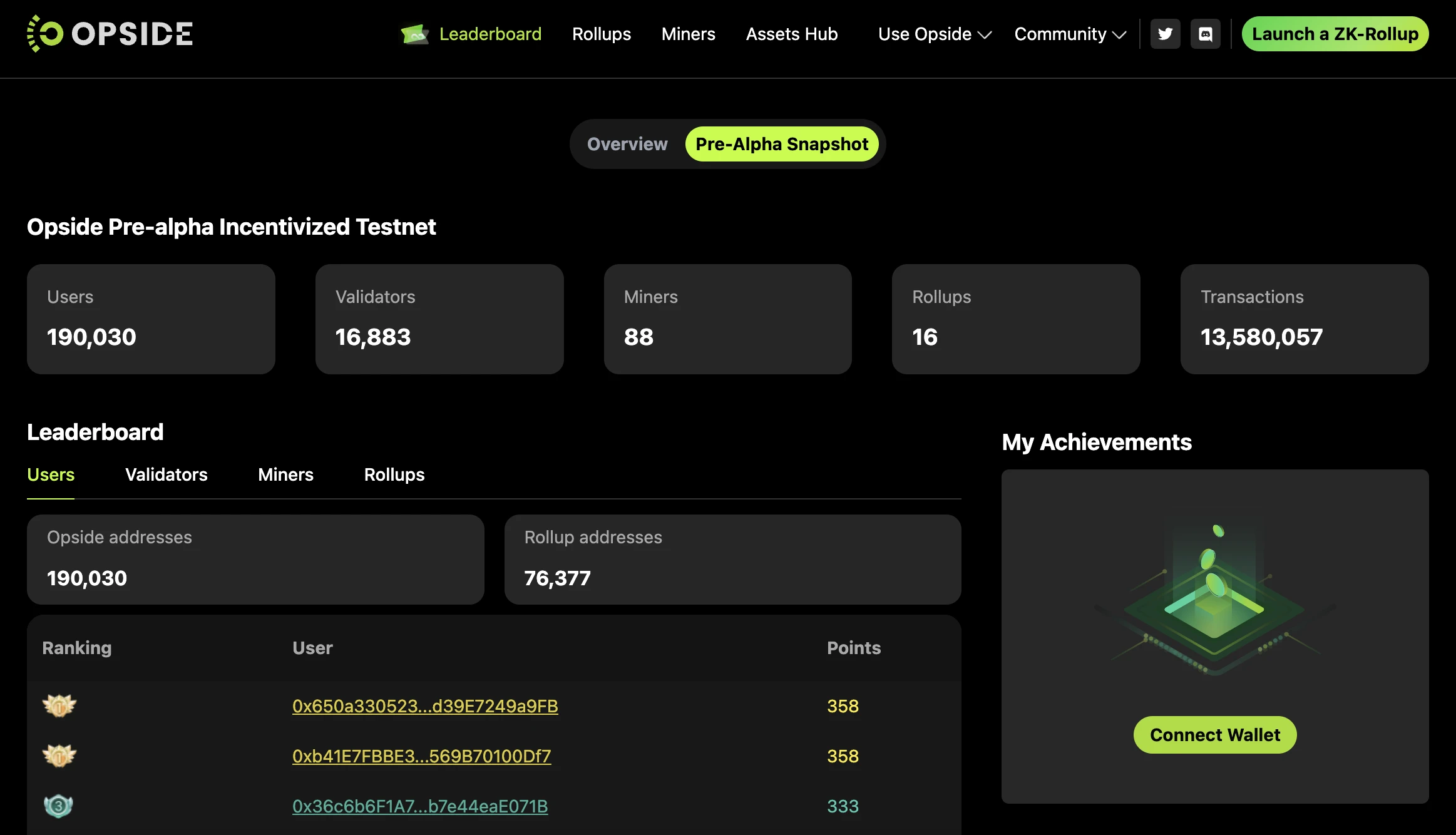The width and height of the screenshot is (1456, 835).
Task: Open the Twitter icon link
Action: point(1165,34)
